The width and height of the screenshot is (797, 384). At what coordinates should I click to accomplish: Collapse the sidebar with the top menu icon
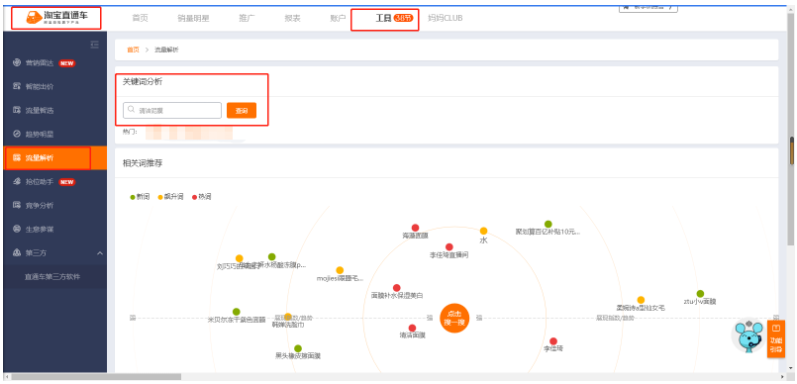click(95, 45)
